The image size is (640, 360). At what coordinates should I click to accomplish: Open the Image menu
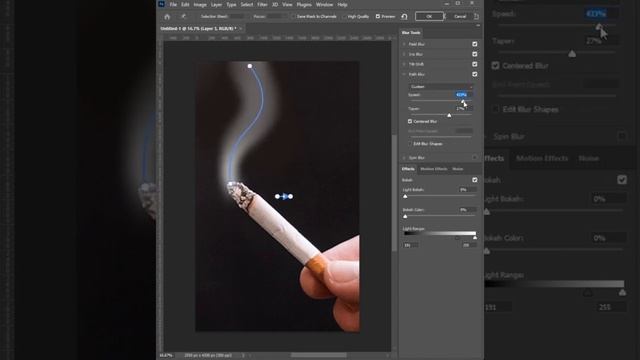200,4
